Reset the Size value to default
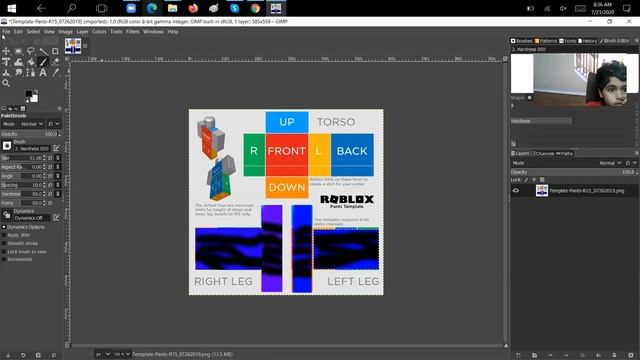640x360 pixels. (51, 158)
